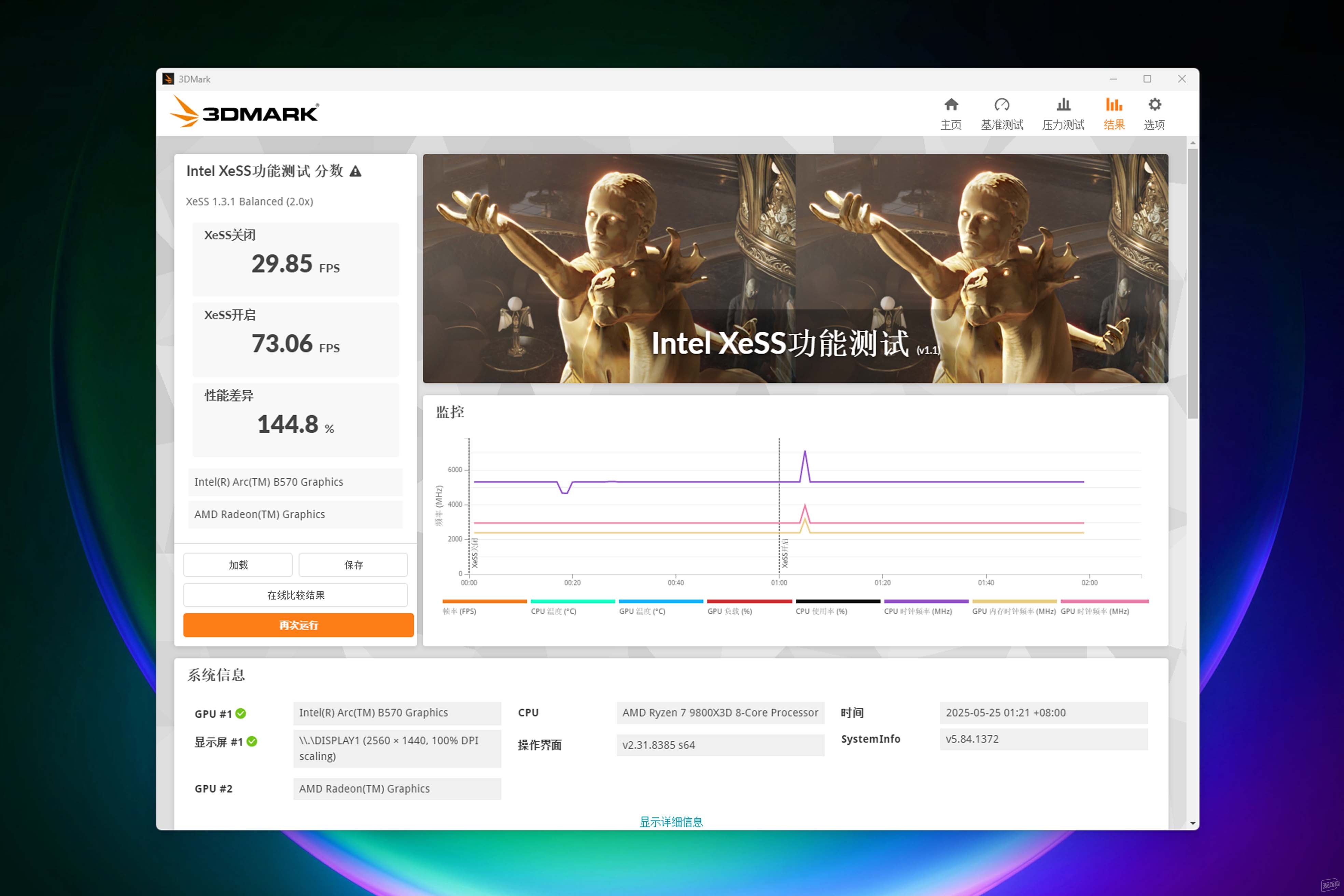Click the 73.06 FPS XeSS开启 score
The image size is (1344, 896).
(x=295, y=344)
